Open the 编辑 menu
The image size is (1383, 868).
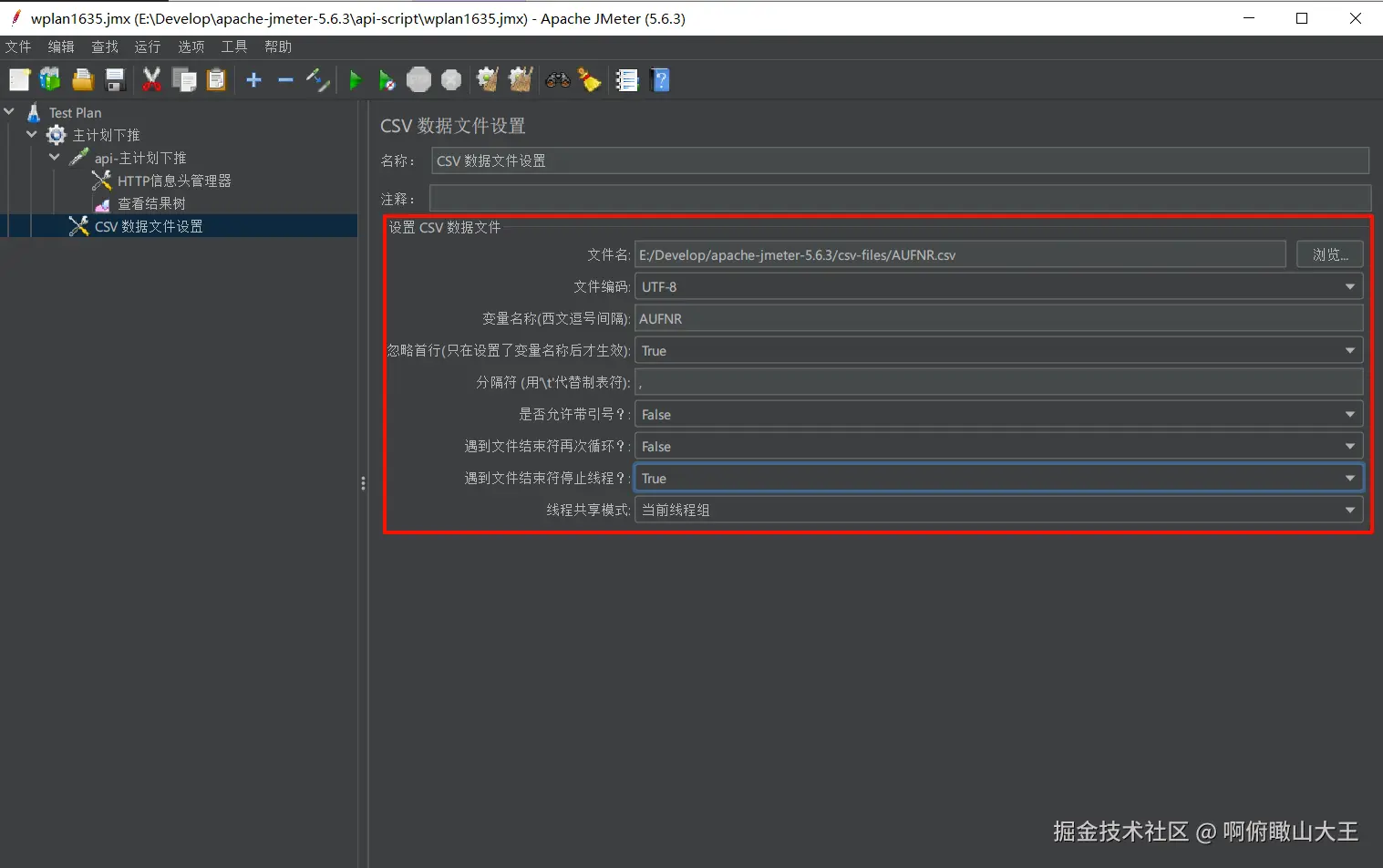[61, 46]
